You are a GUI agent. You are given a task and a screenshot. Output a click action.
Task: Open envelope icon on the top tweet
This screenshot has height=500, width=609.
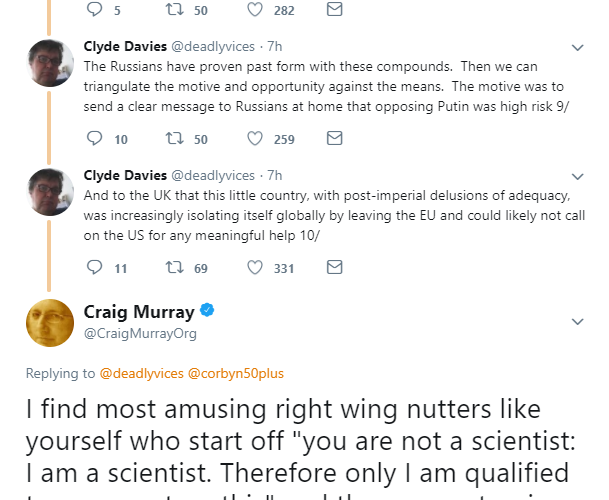(335, 10)
